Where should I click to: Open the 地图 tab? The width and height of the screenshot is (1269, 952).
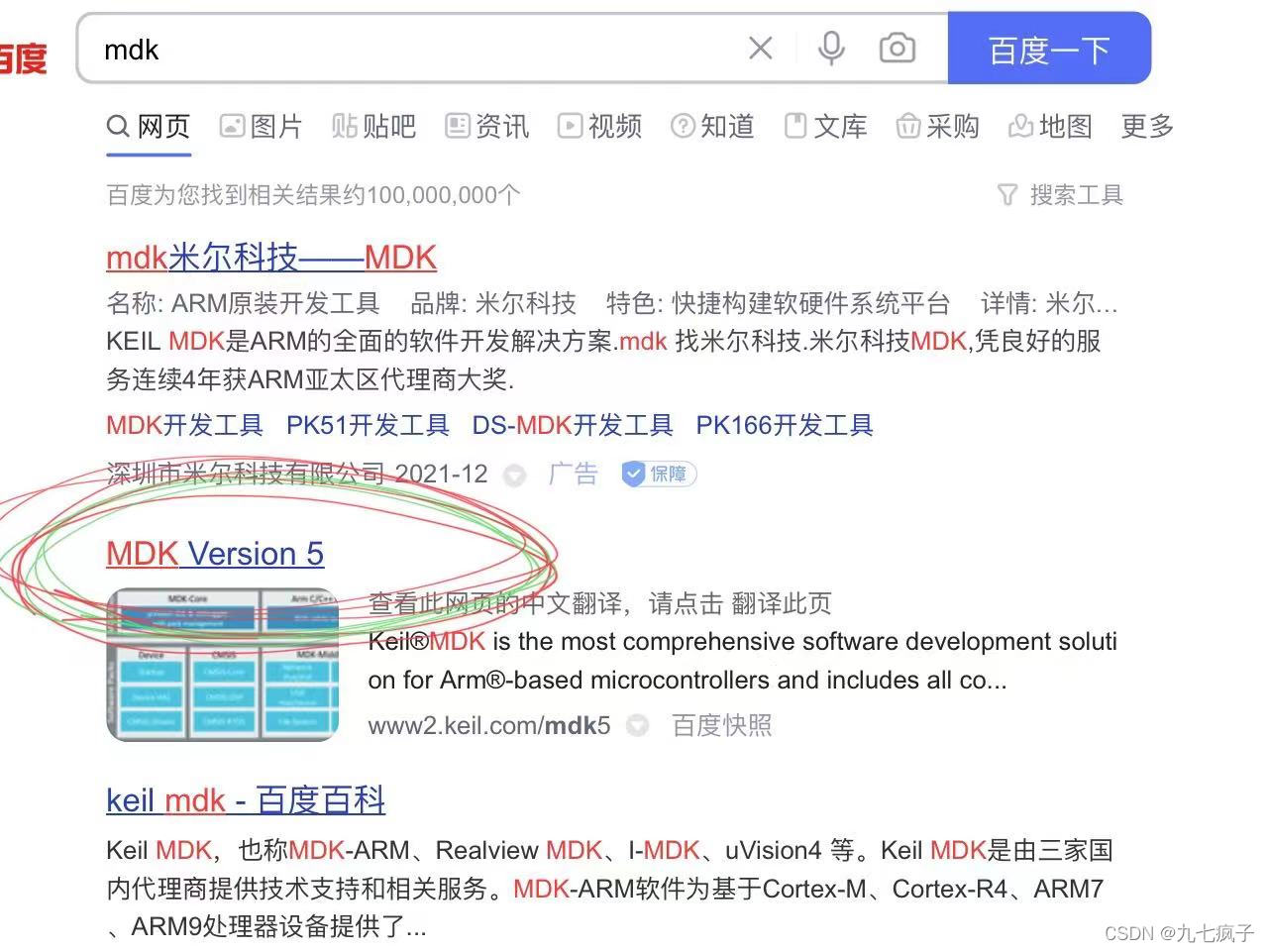[x=1050, y=127]
